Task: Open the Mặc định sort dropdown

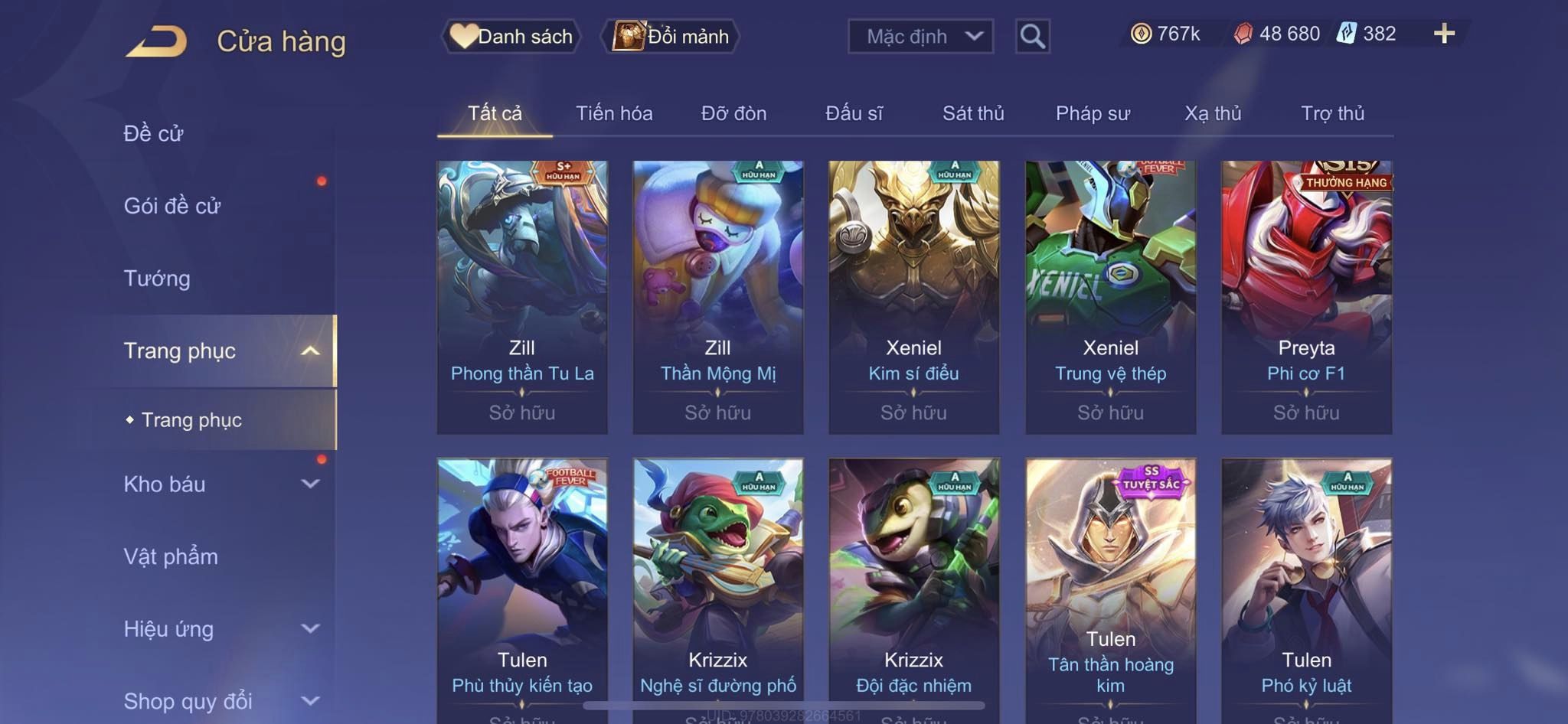Action: [920, 36]
